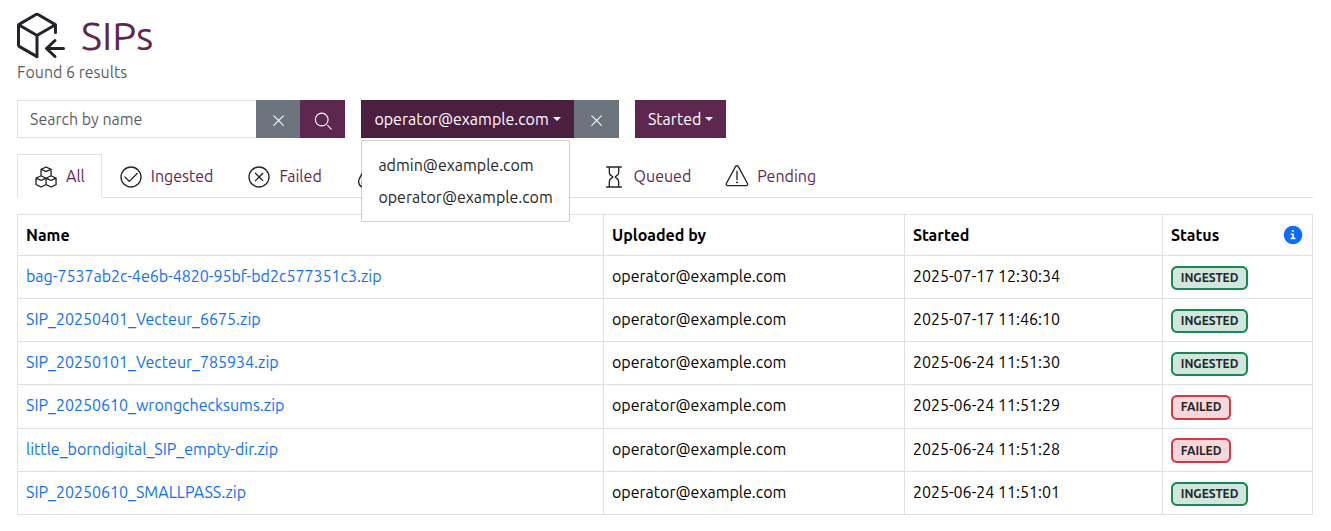Click the start time 2025-06-24 11:51:29
The image size is (1331, 531).
[986, 406]
